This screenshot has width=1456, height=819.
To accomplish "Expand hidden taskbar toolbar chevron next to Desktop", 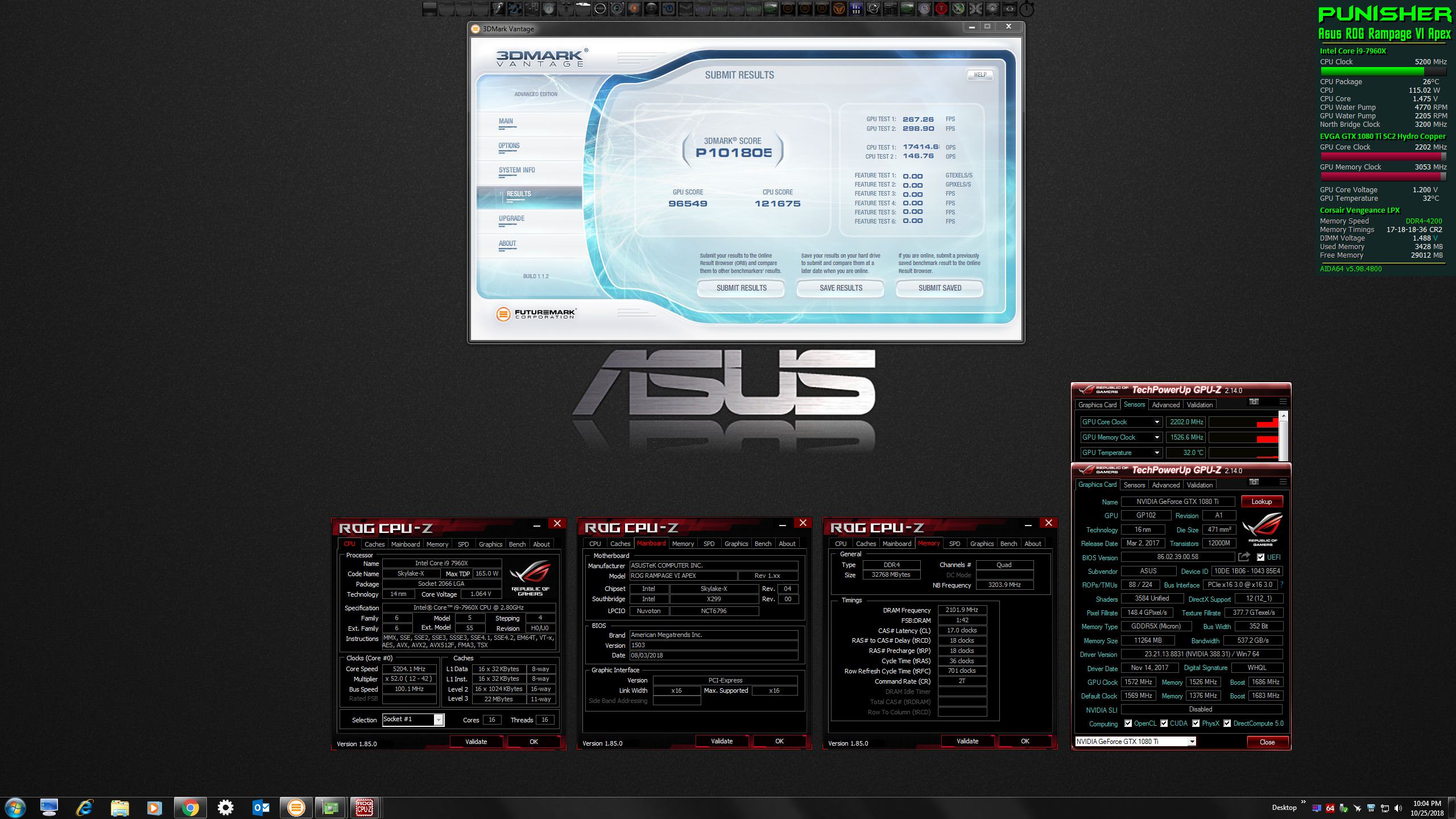I will [1303, 802].
